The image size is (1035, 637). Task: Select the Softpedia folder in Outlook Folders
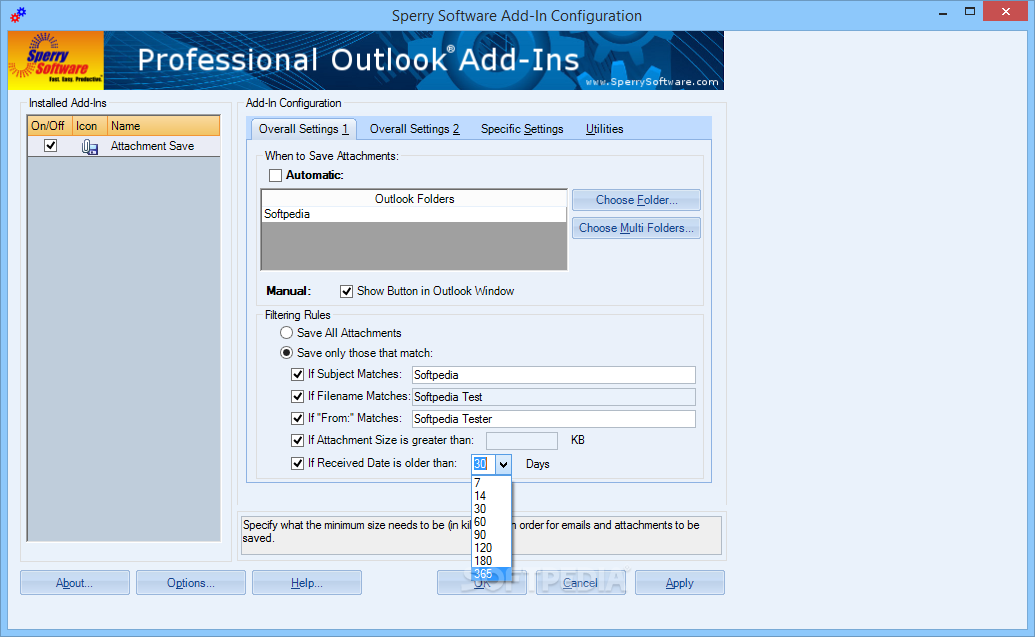click(414, 214)
